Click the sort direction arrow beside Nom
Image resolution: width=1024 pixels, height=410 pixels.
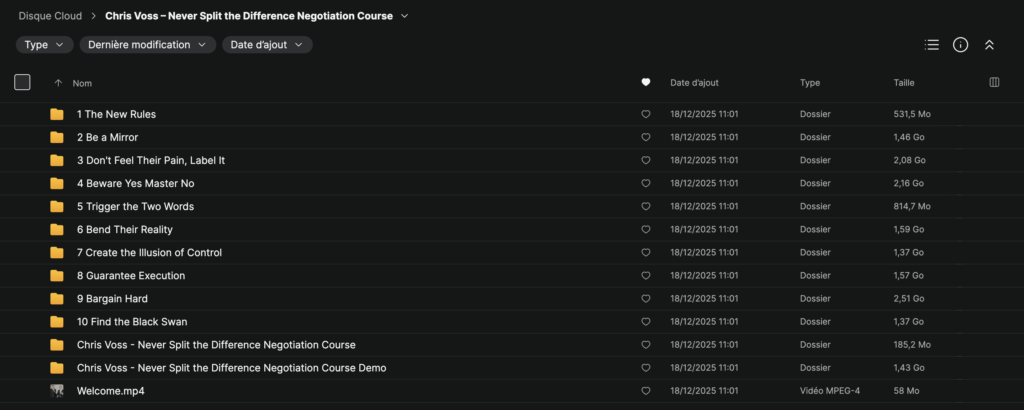coord(58,83)
